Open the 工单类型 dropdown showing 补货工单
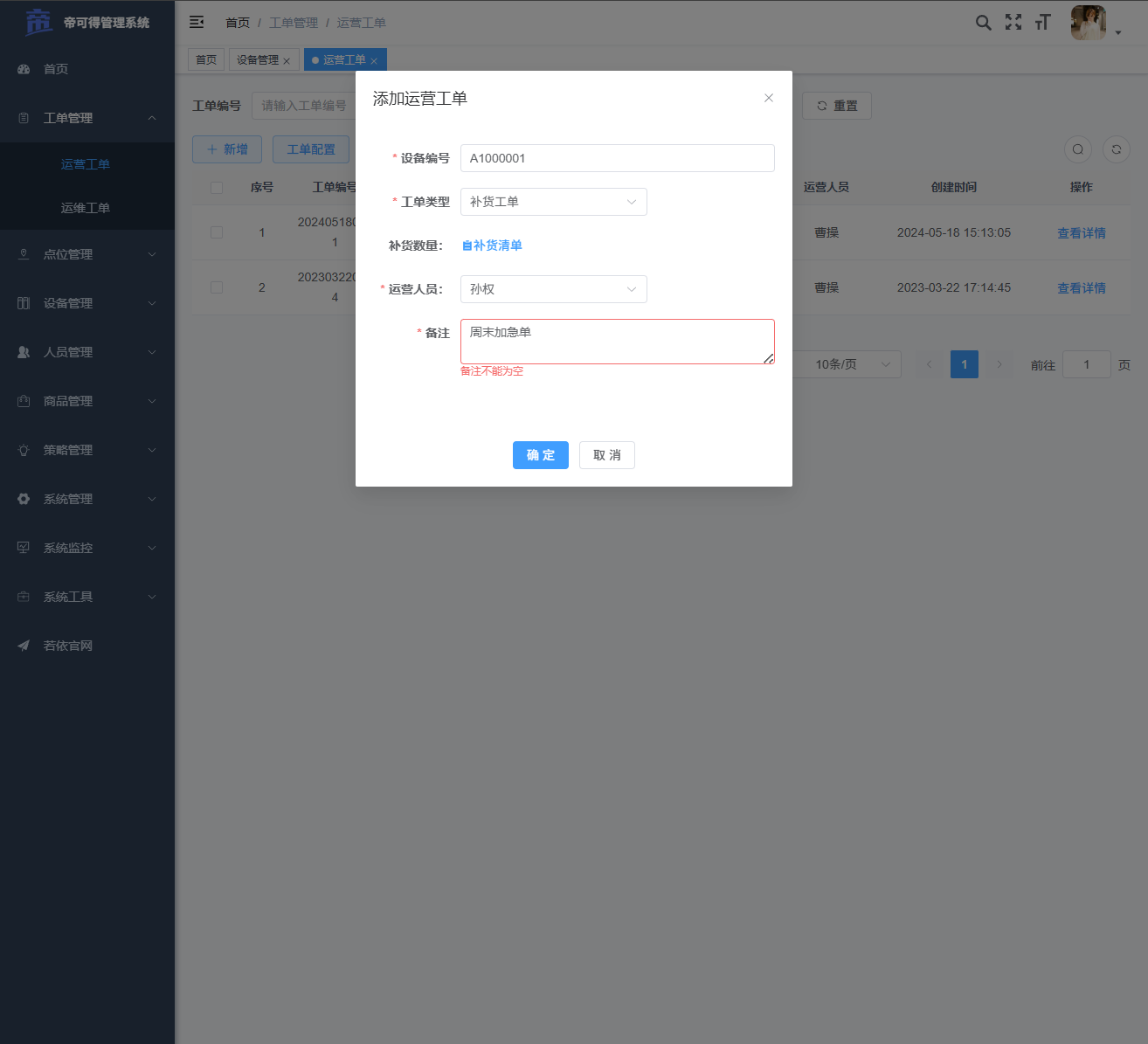The image size is (1148, 1044). tap(554, 202)
